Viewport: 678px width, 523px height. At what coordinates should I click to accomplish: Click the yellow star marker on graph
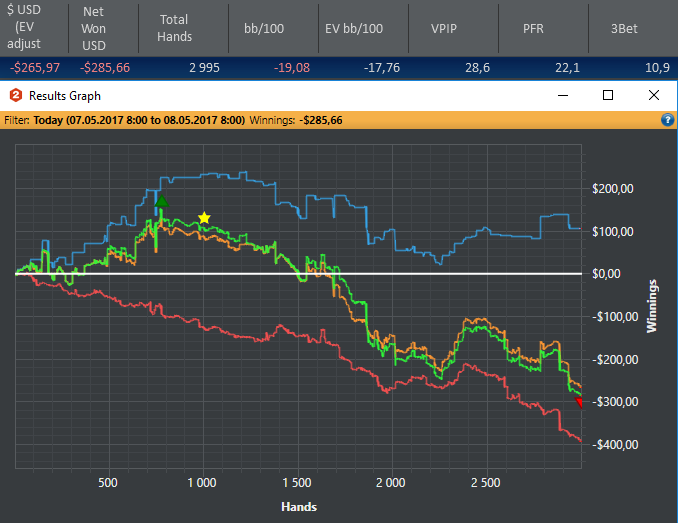click(204, 218)
